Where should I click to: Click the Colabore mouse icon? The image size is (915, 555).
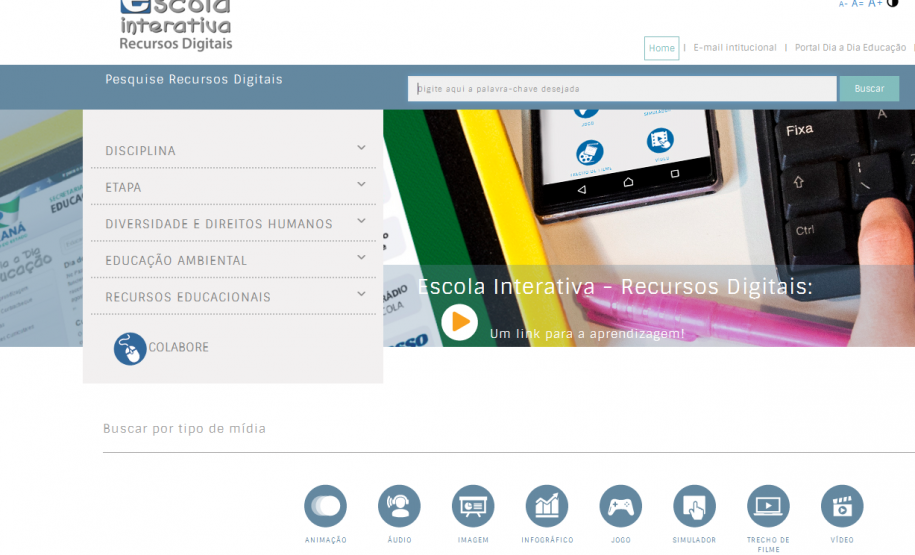[130, 349]
